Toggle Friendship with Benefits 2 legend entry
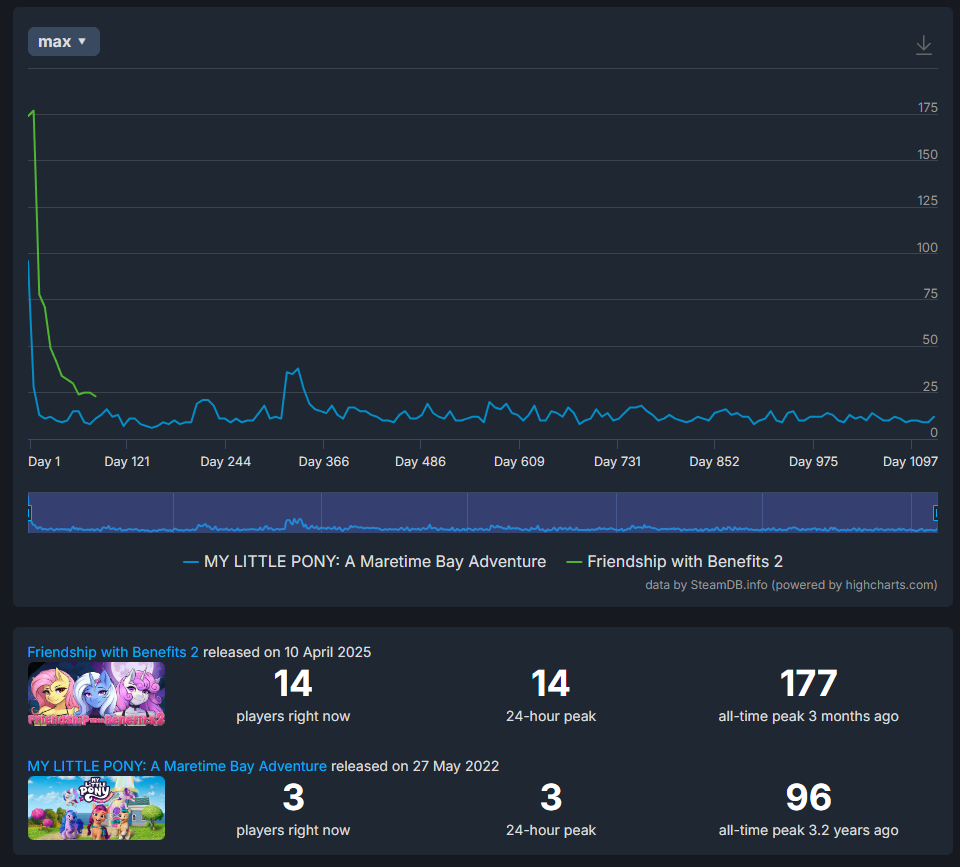This screenshot has height=867, width=960. coord(675,561)
